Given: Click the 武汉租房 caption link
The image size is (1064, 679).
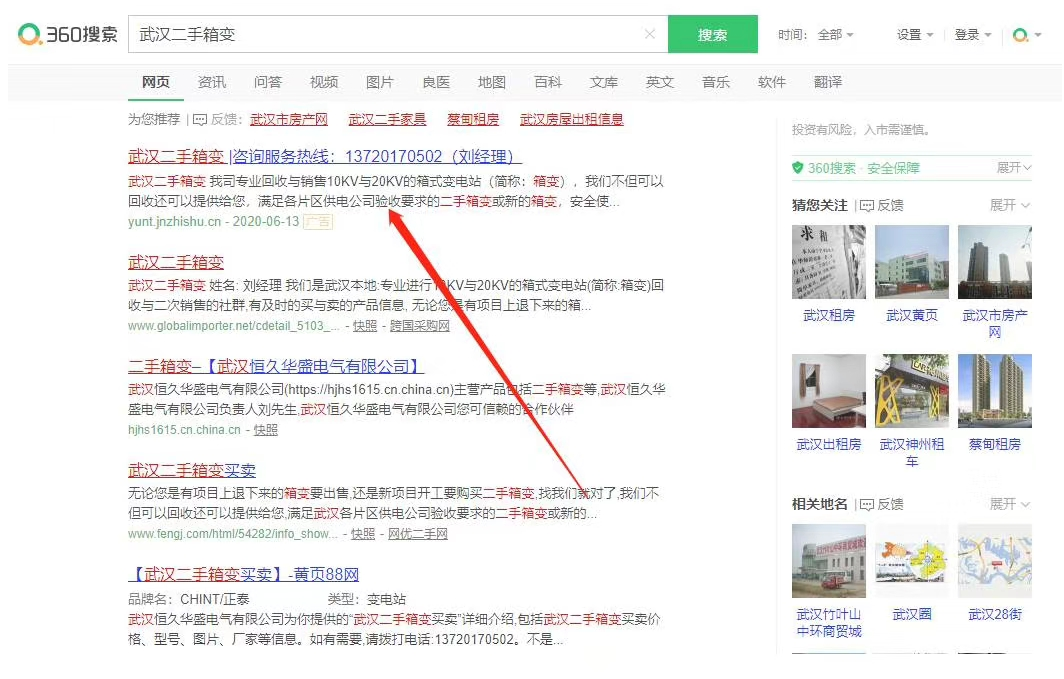Looking at the screenshot, I should pyautogui.click(x=829, y=315).
